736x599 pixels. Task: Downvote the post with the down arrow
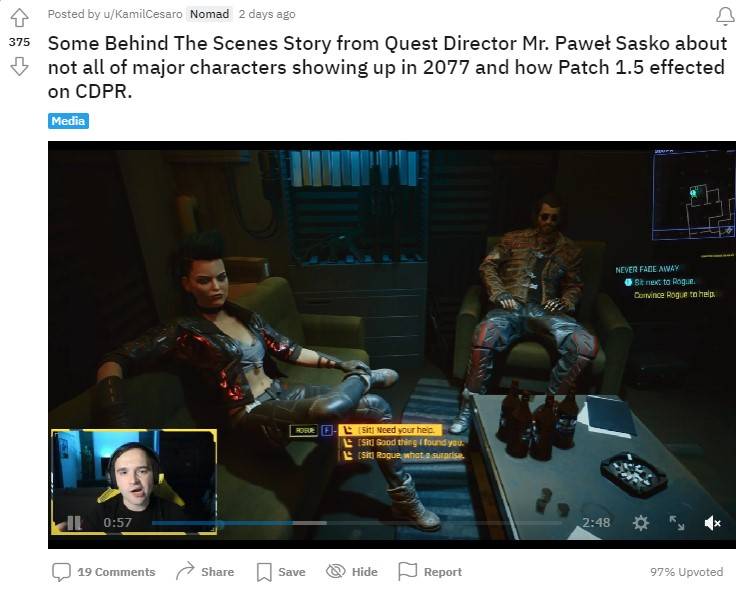19,66
